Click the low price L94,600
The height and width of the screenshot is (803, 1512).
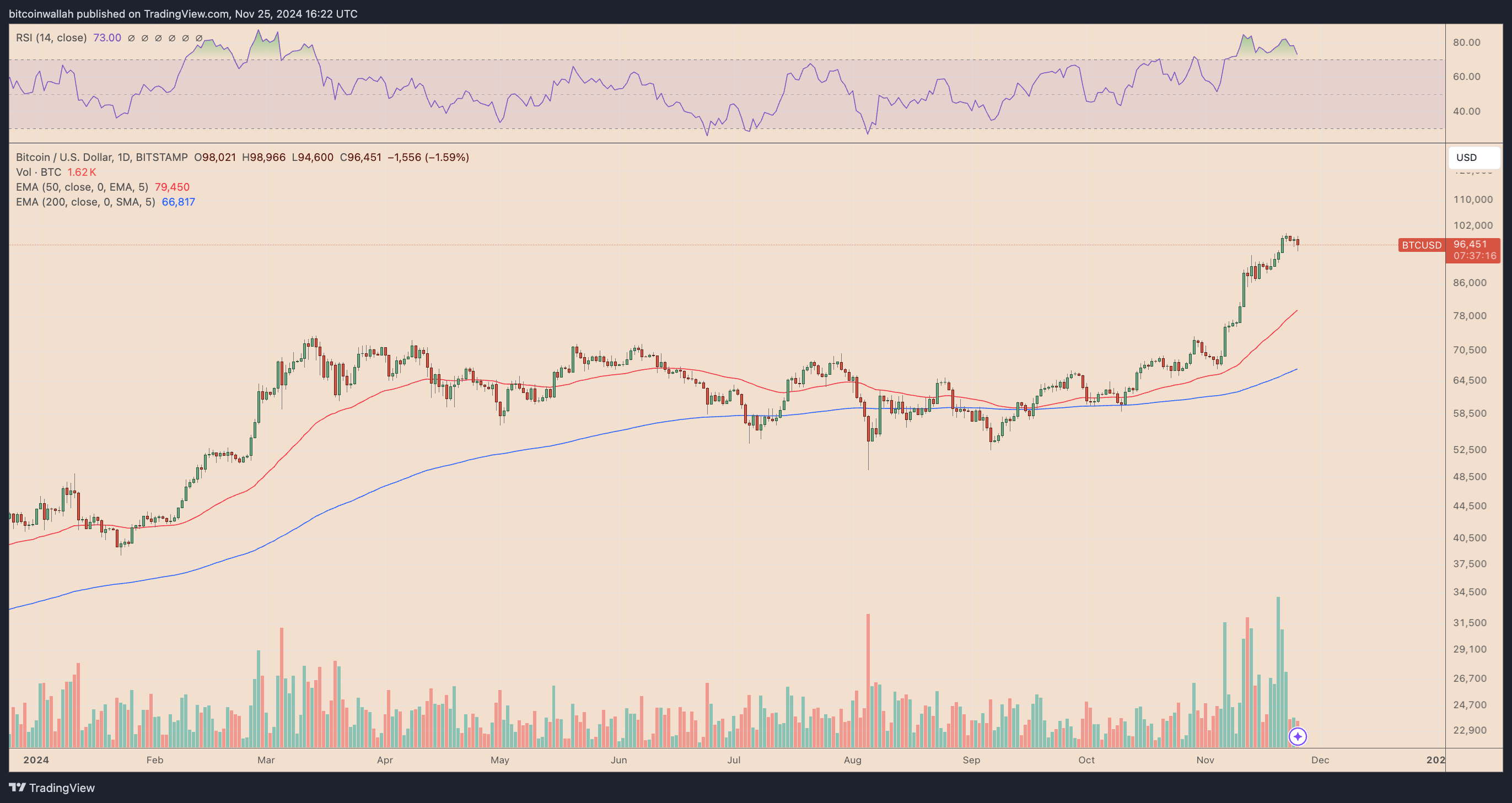(x=312, y=157)
